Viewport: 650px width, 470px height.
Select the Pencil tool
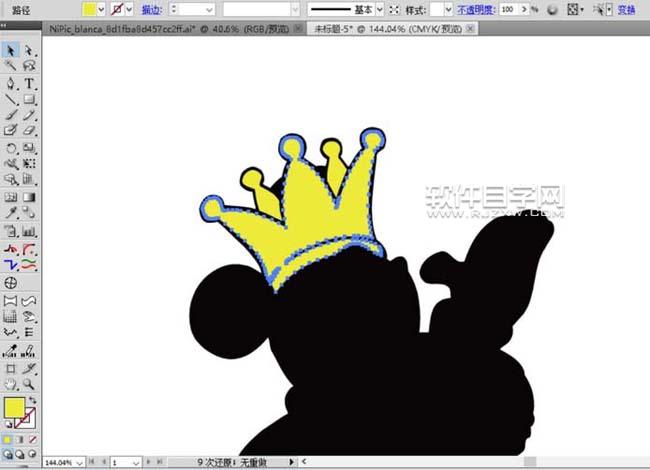(29, 115)
